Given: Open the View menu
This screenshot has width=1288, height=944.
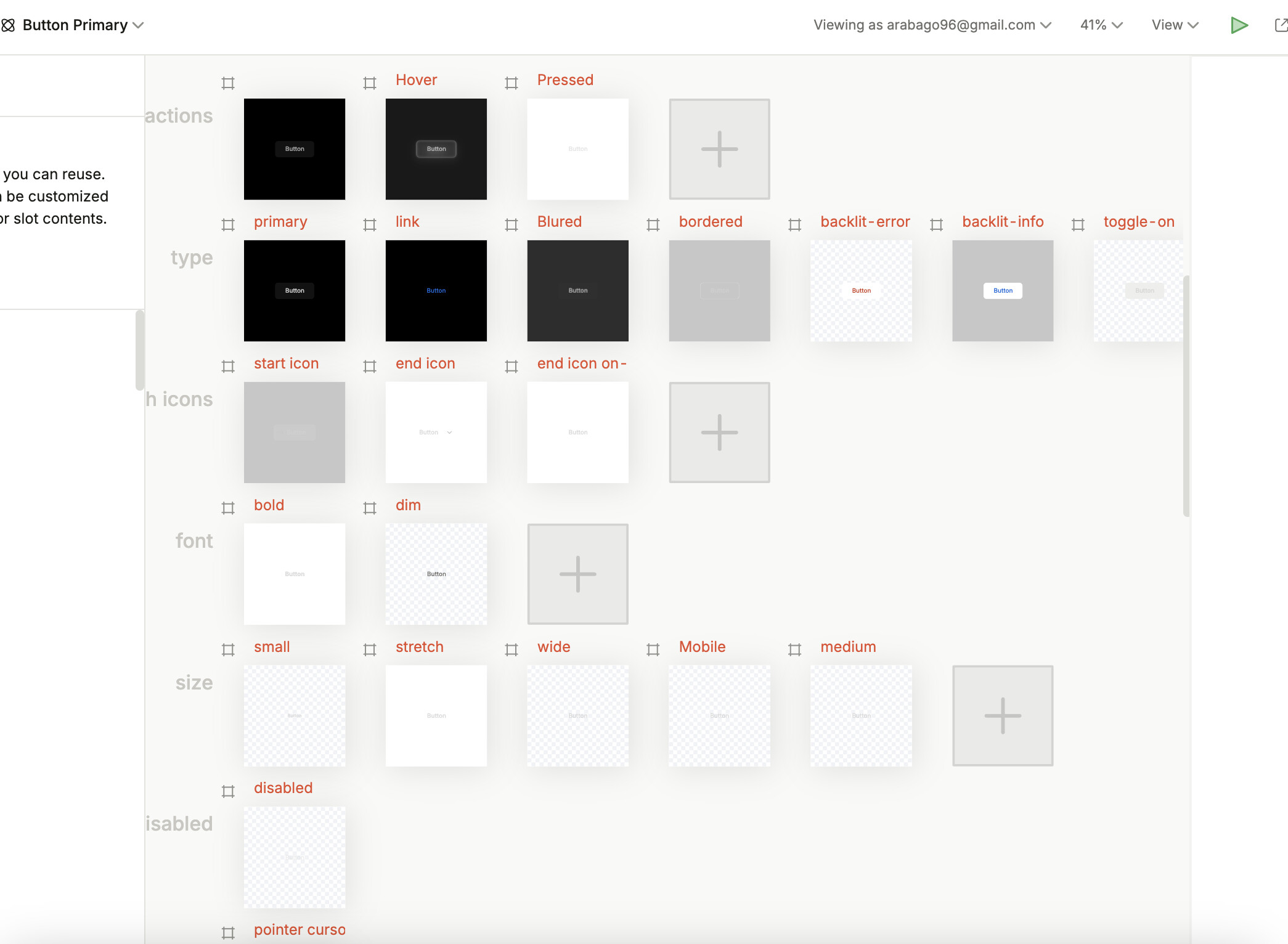Looking at the screenshot, I should 1175,25.
